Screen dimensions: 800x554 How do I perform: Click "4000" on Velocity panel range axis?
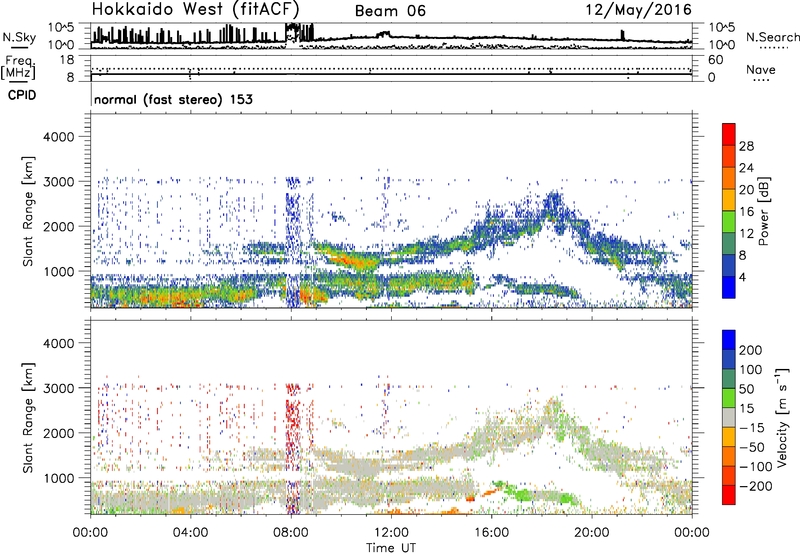[x=58, y=343]
